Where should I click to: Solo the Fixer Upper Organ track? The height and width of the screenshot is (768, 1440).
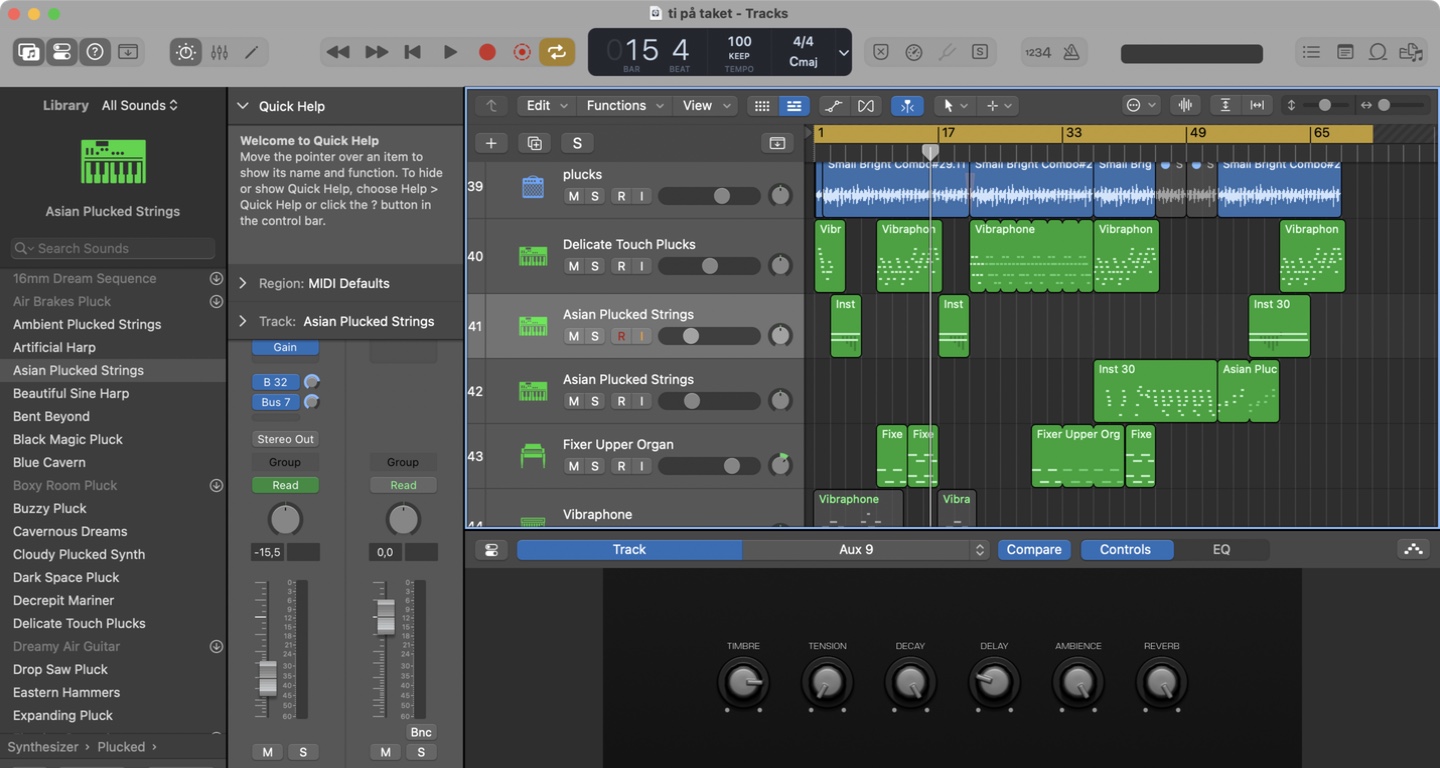(x=595, y=466)
